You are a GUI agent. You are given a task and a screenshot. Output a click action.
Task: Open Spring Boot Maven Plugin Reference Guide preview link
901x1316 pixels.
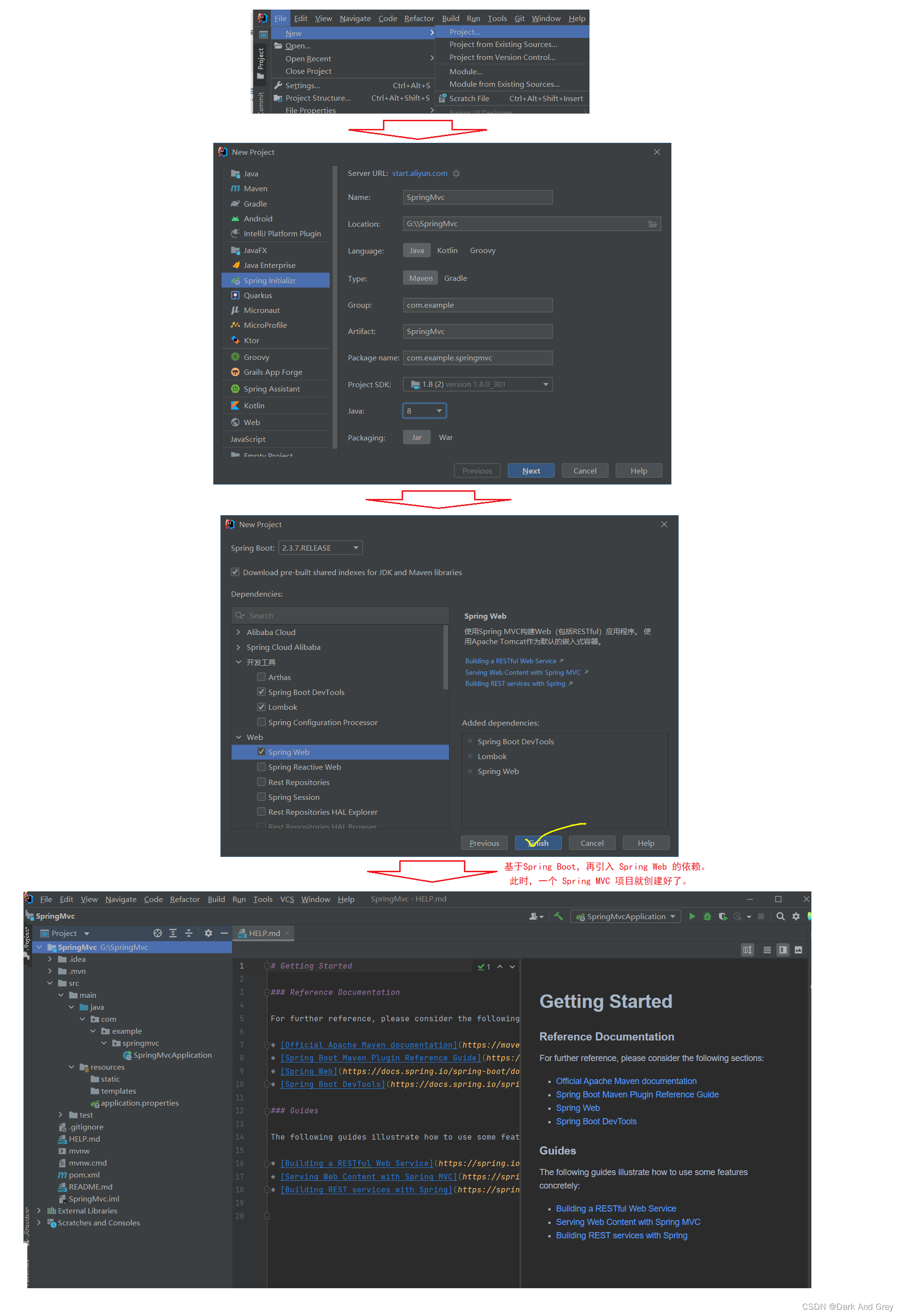[x=637, y=1095]
